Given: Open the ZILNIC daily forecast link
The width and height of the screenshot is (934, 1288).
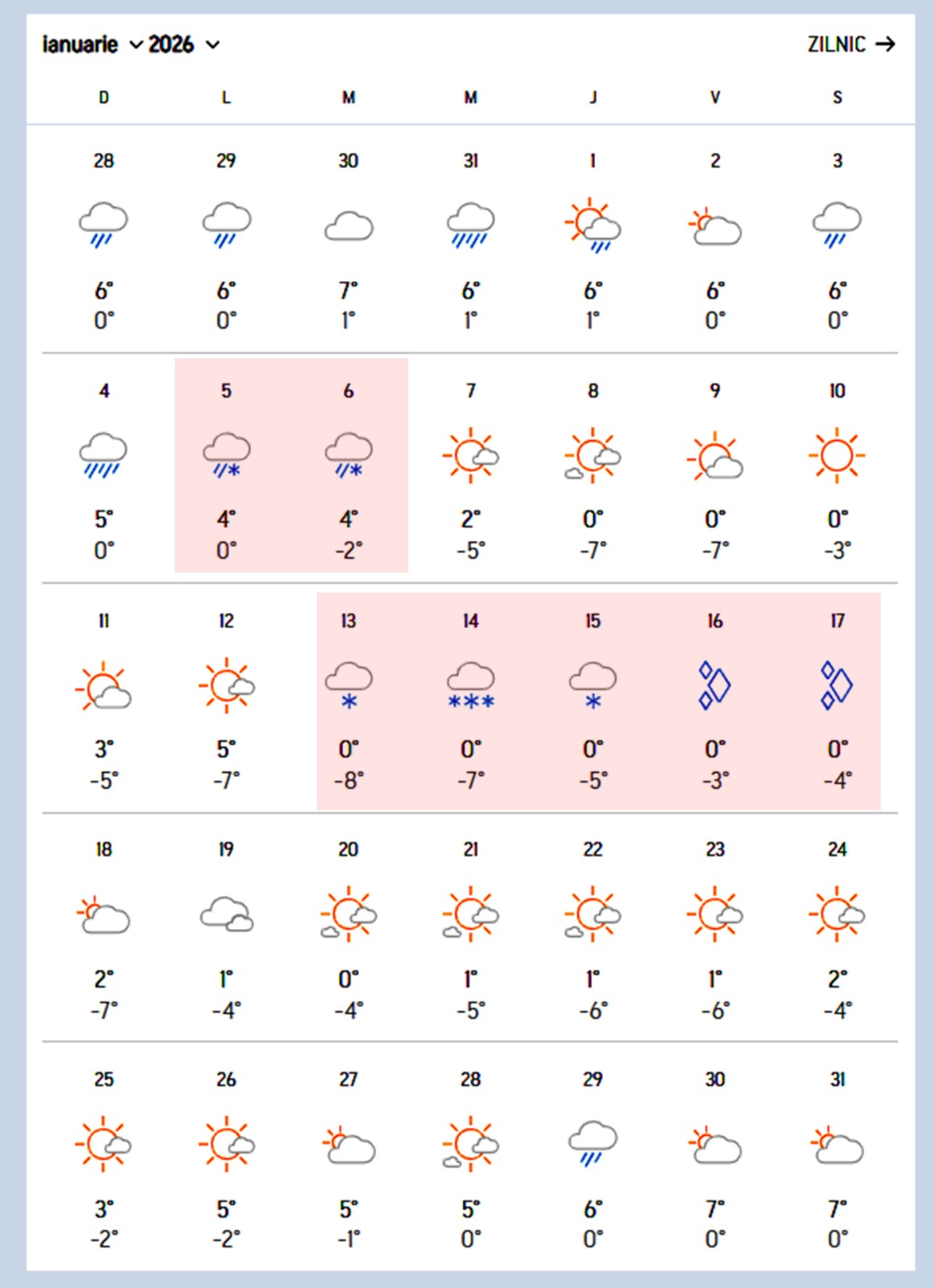Looking at the screenshot, I should coord(837,44).
